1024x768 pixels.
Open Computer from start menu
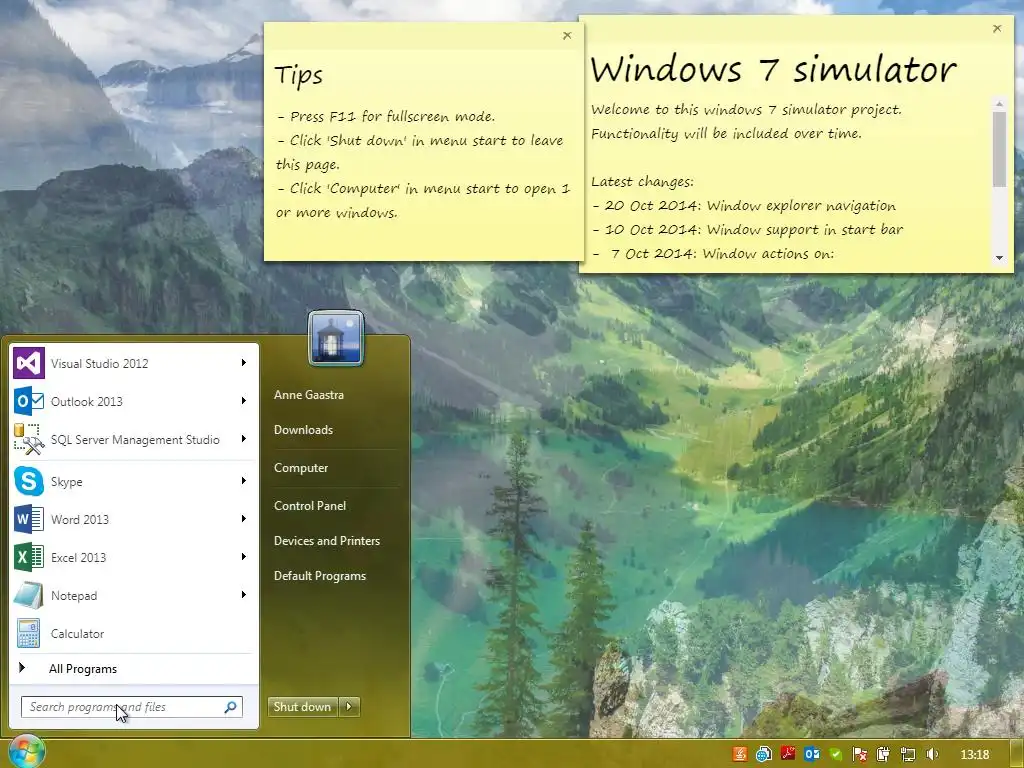click(x=301, y=468)
